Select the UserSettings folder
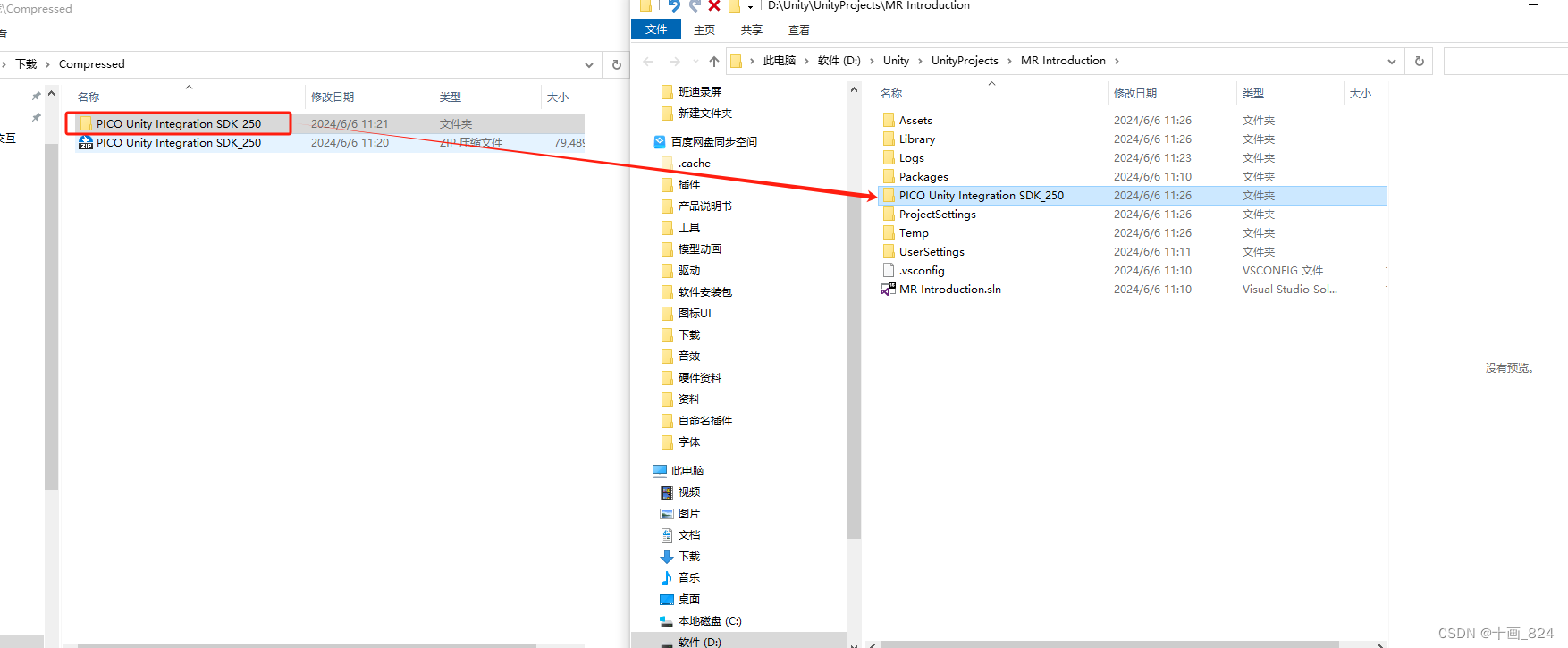 pyautogui.click(x=932, y=251)
